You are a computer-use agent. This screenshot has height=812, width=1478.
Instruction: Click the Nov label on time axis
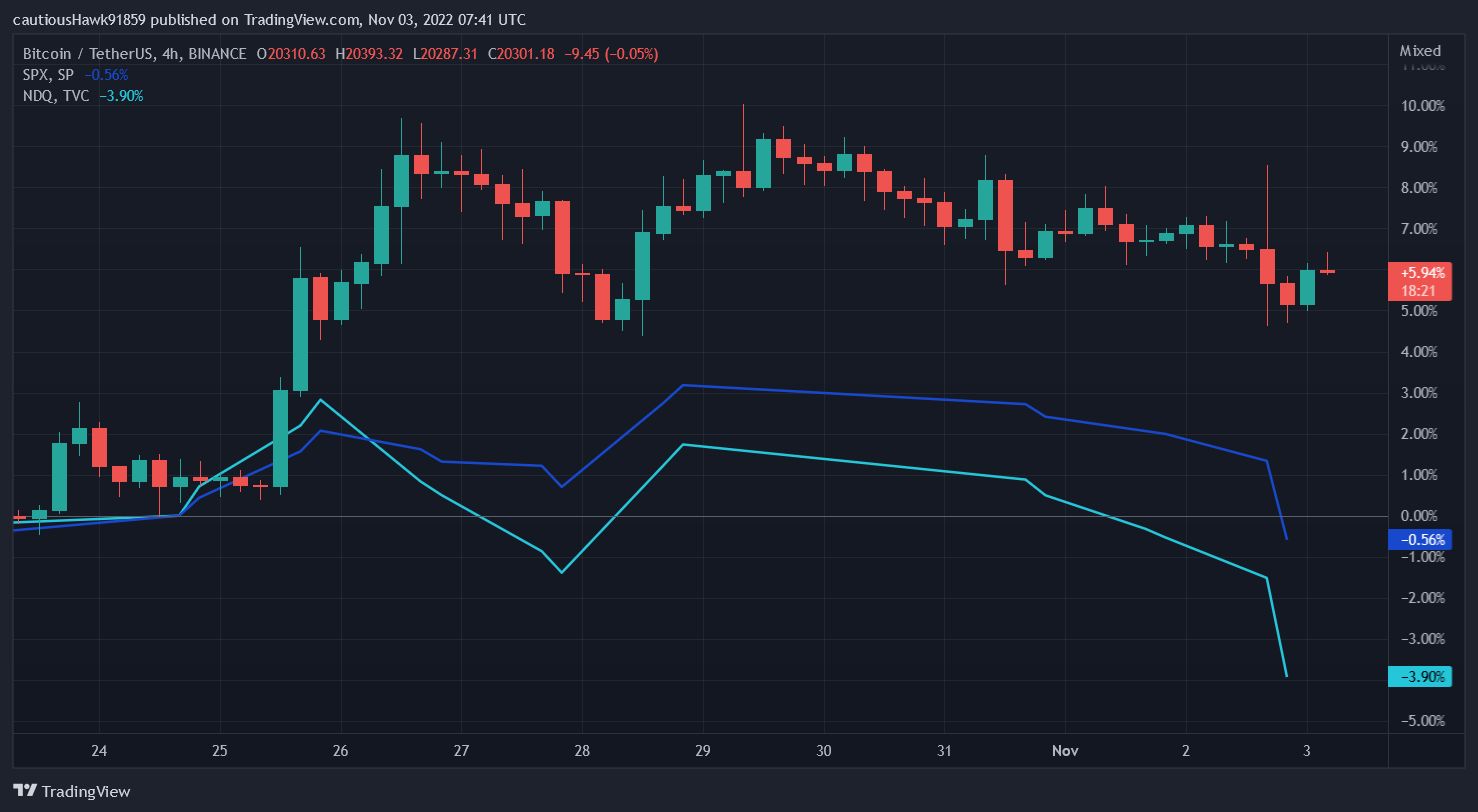[1064, 750]
